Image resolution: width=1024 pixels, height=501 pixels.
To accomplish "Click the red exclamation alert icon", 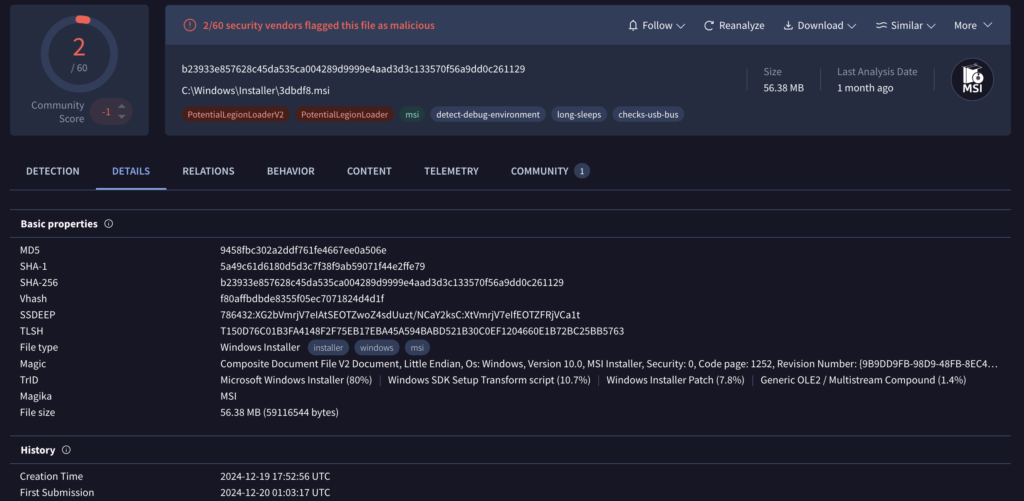I will 189,25.
